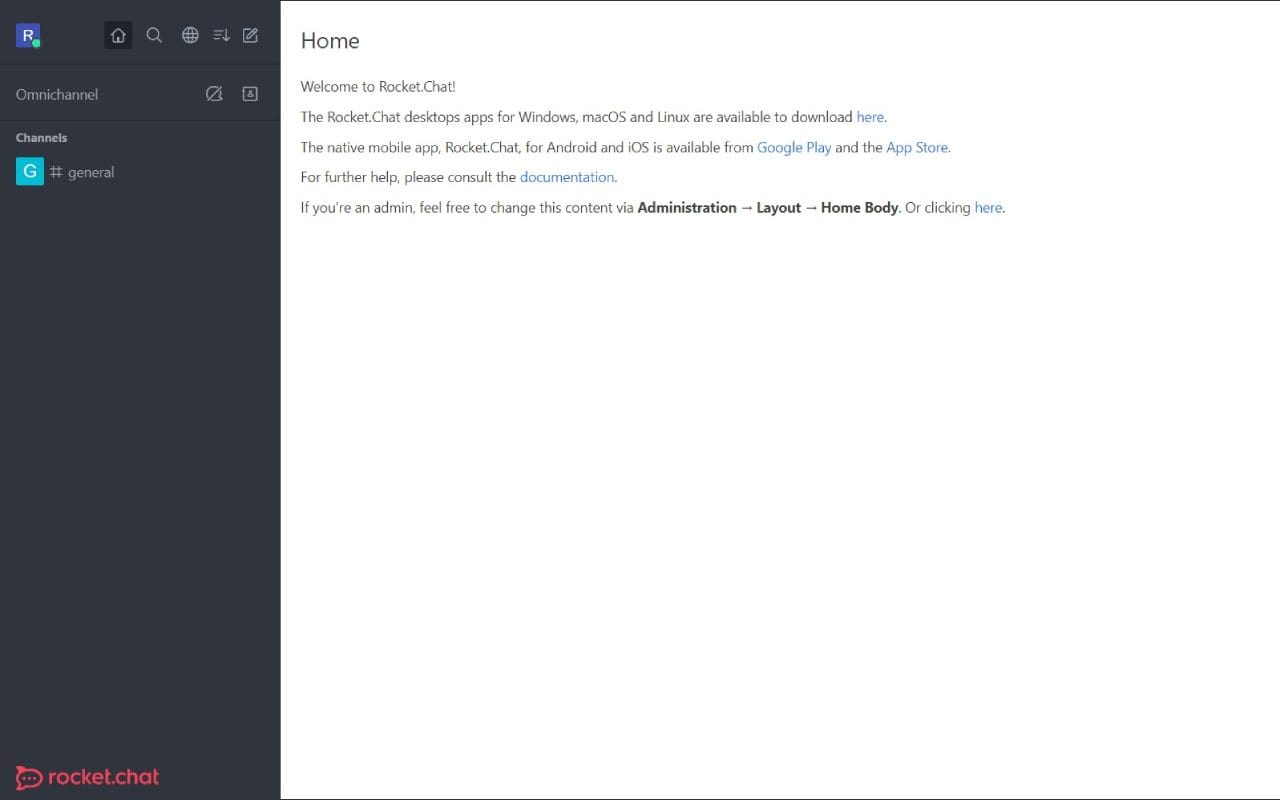The image size is (1280, 800).
Task: Toggle your online status via the avatar badge
Action: point(37,44)
